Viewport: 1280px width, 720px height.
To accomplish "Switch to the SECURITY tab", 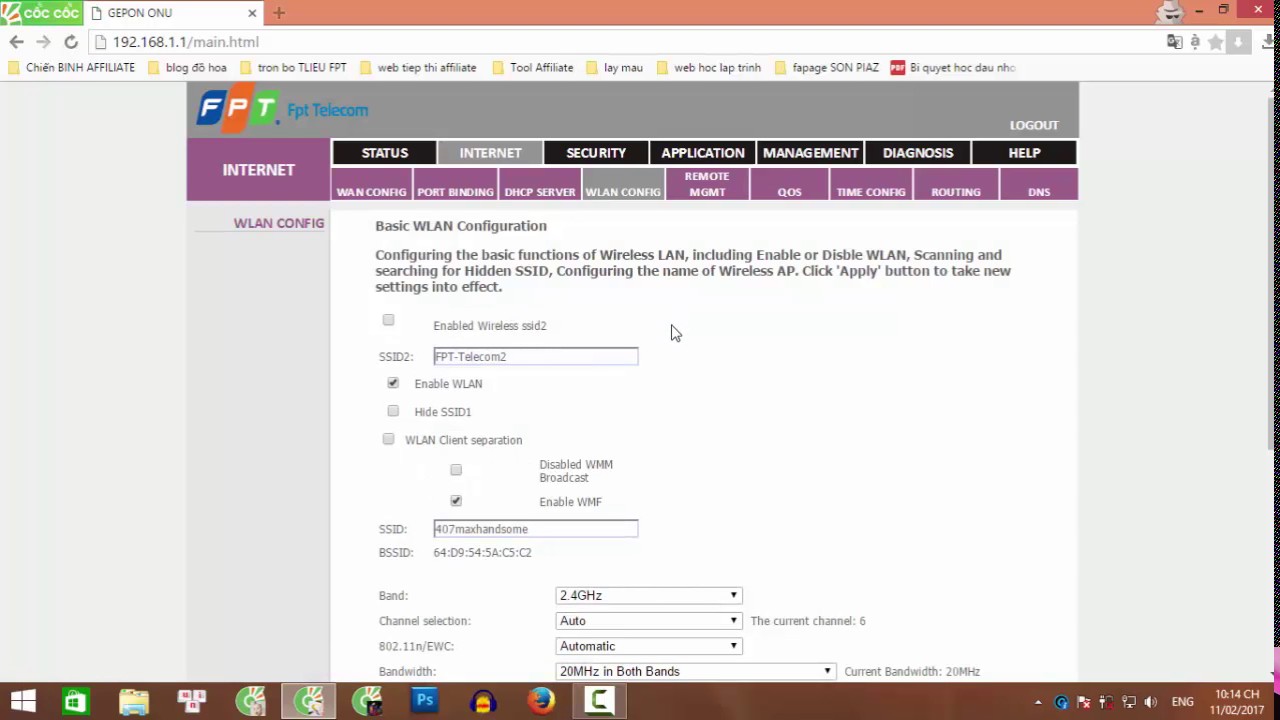I will tap(596, 153).
